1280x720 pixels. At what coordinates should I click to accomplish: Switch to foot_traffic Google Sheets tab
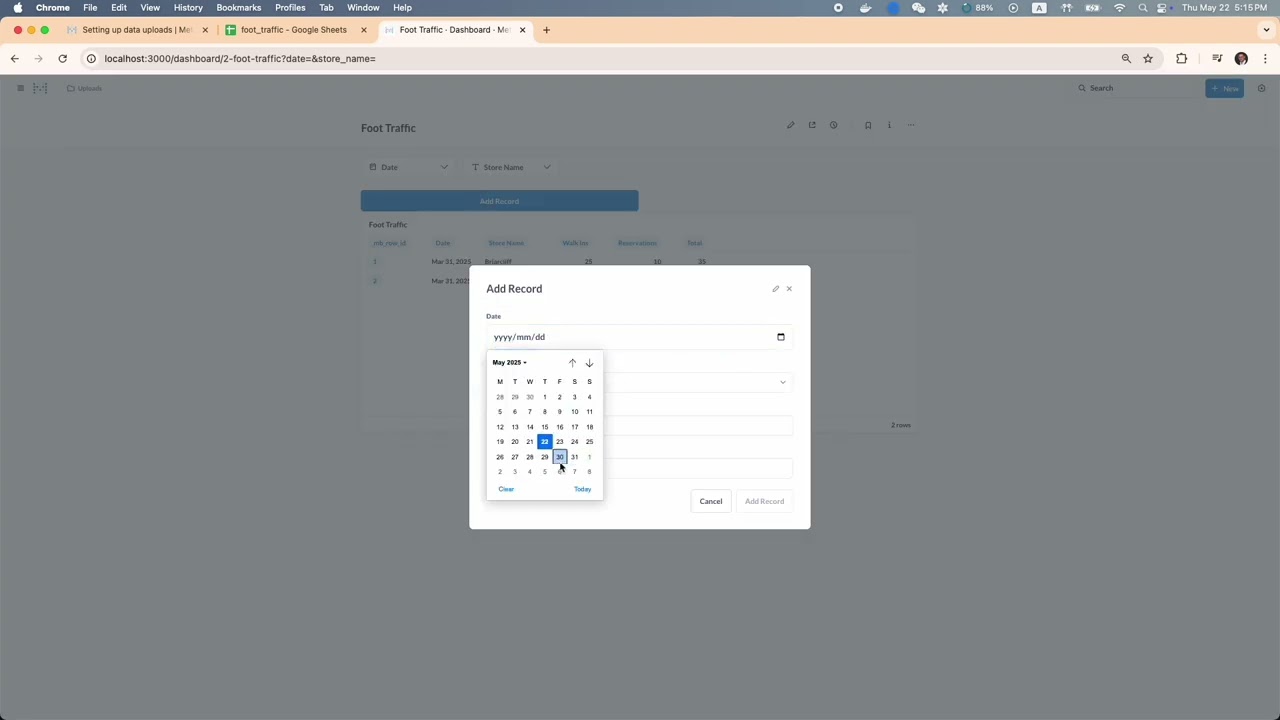click(293, 30)
